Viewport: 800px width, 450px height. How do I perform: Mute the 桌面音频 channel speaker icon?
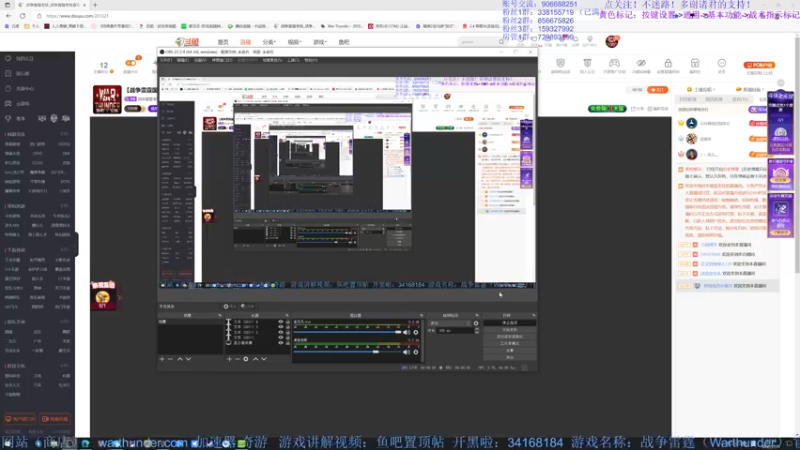click(407, 352)
